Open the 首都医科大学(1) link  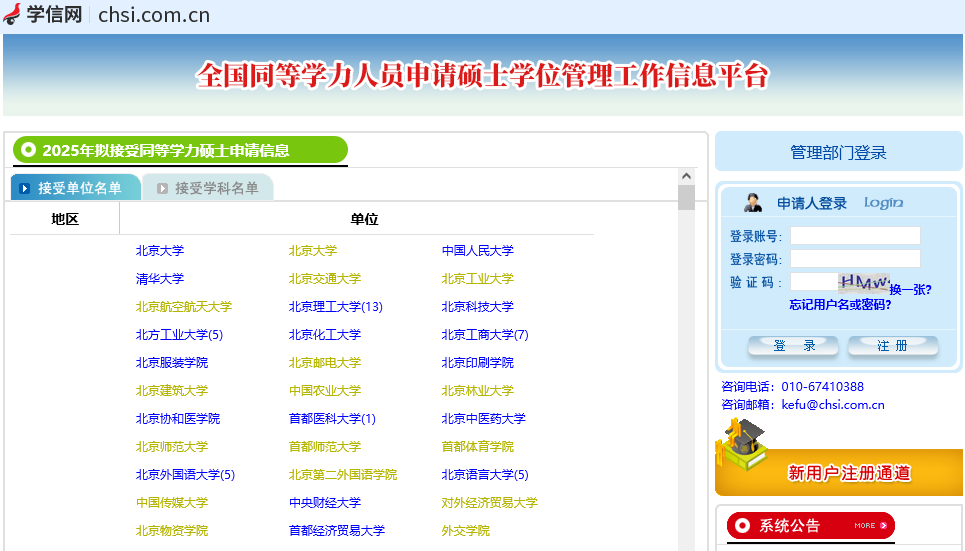332,419
